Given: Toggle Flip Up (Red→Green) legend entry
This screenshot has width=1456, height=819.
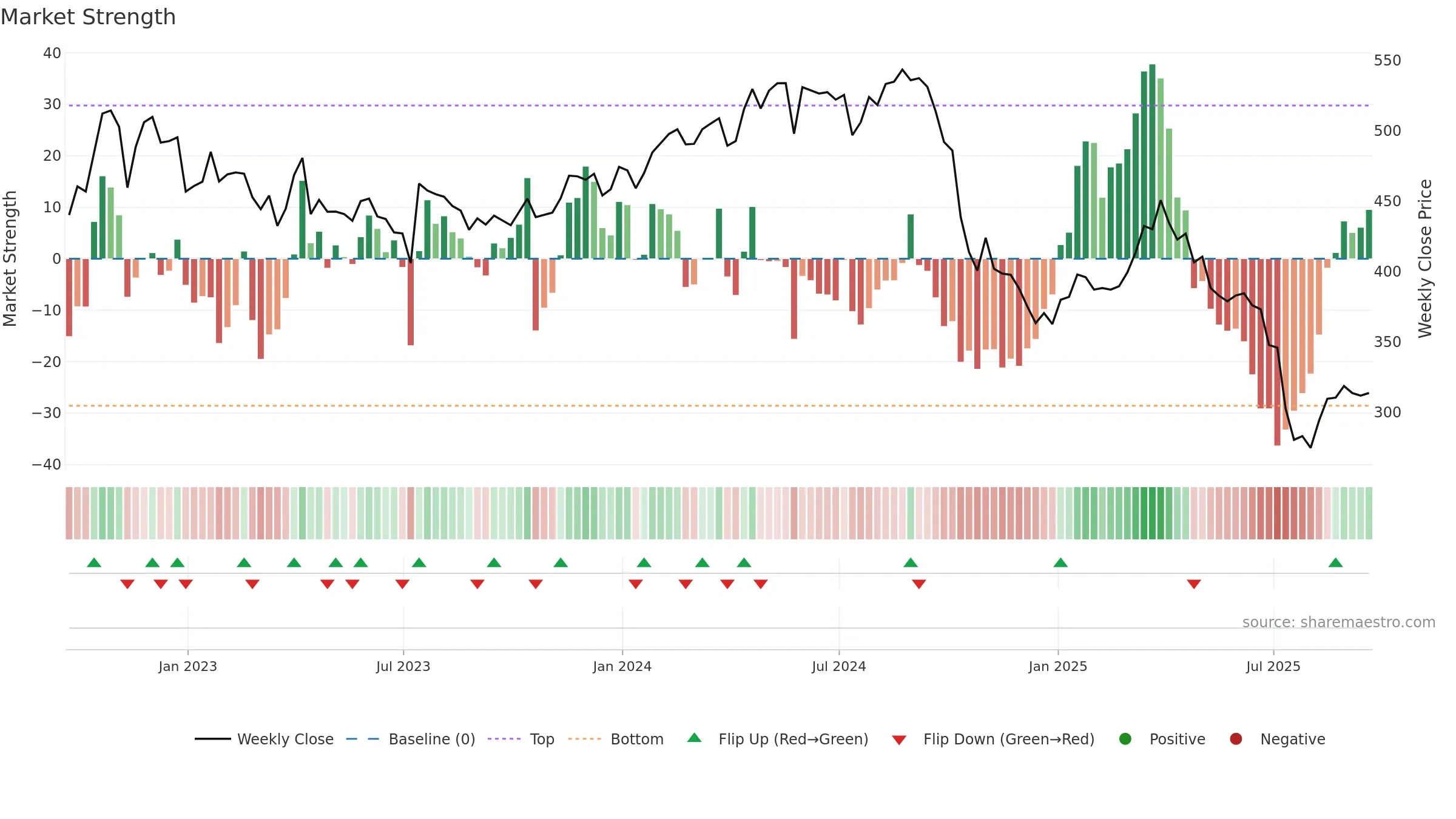Looking at the screenshot, I should [778, 739].
